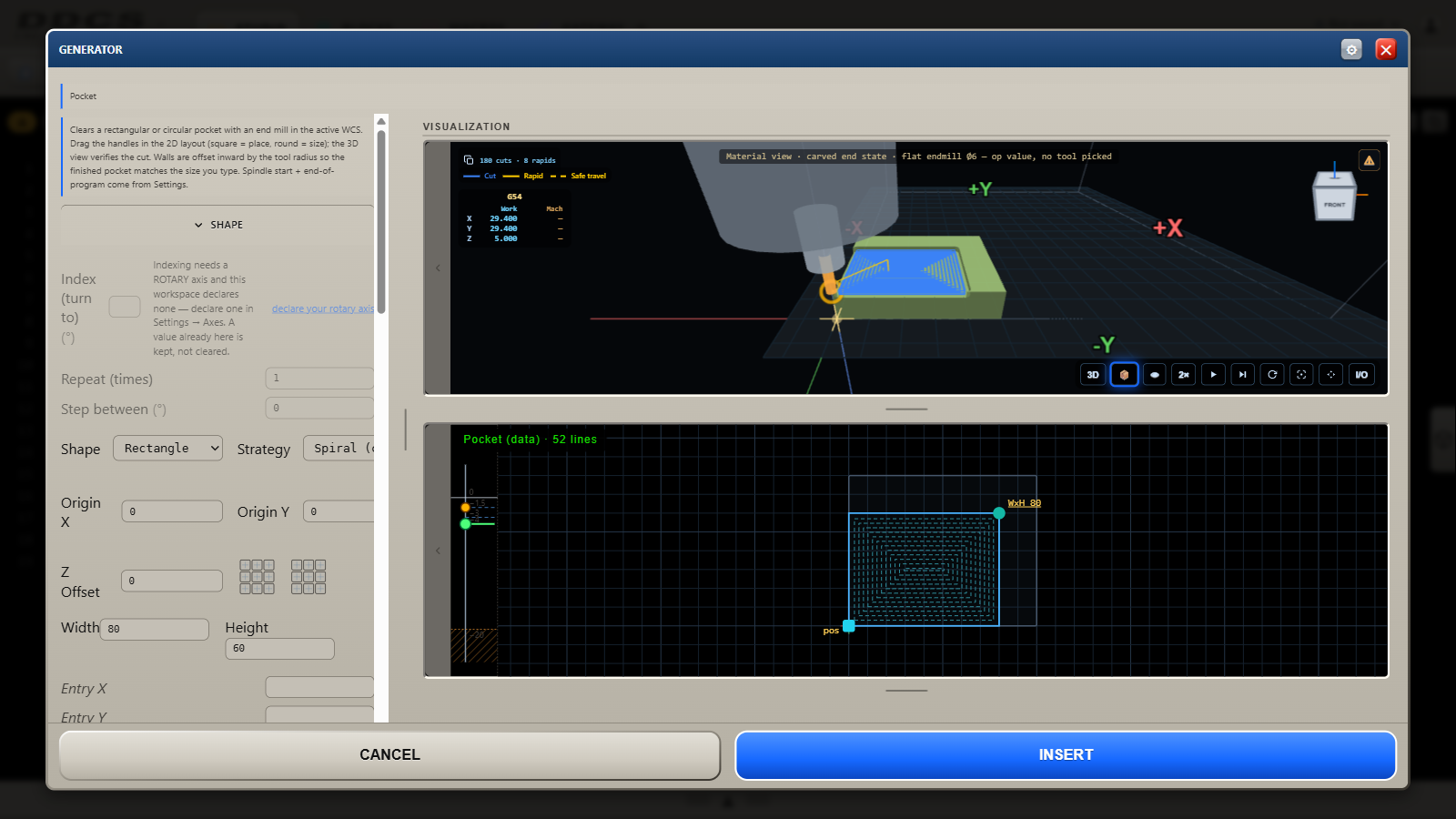Click the ellipse shaped view icon

(1154, 374)
